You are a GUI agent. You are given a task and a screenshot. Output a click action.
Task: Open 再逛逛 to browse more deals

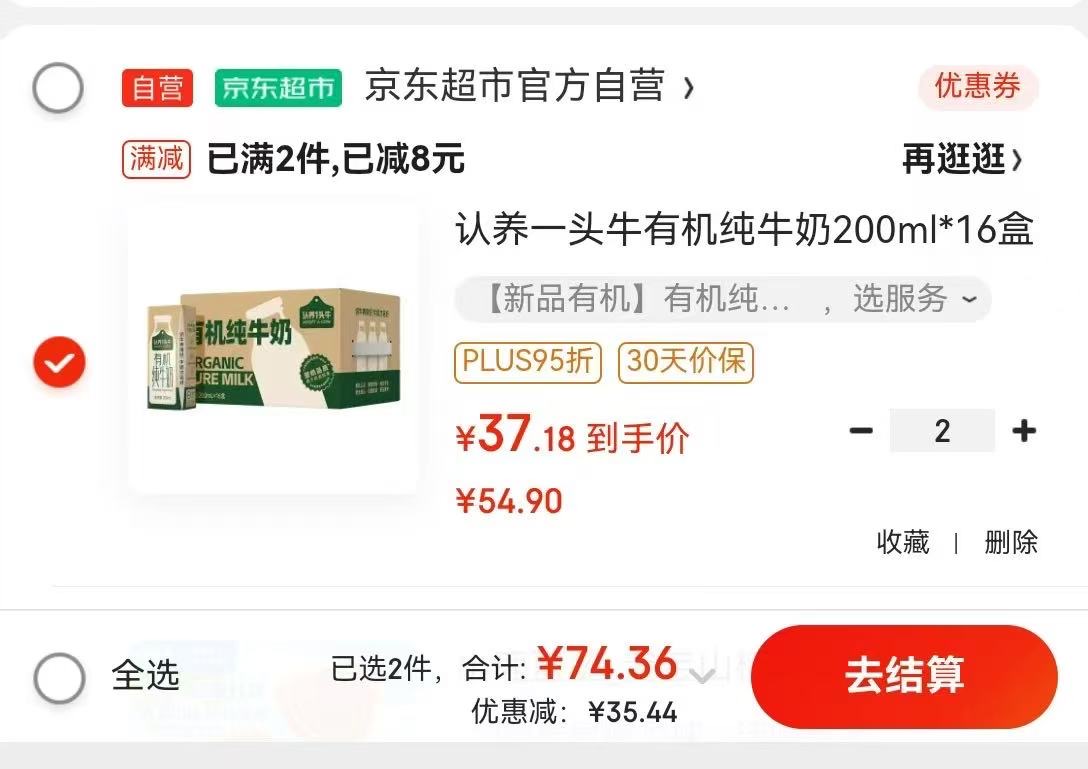pos(962,160)
